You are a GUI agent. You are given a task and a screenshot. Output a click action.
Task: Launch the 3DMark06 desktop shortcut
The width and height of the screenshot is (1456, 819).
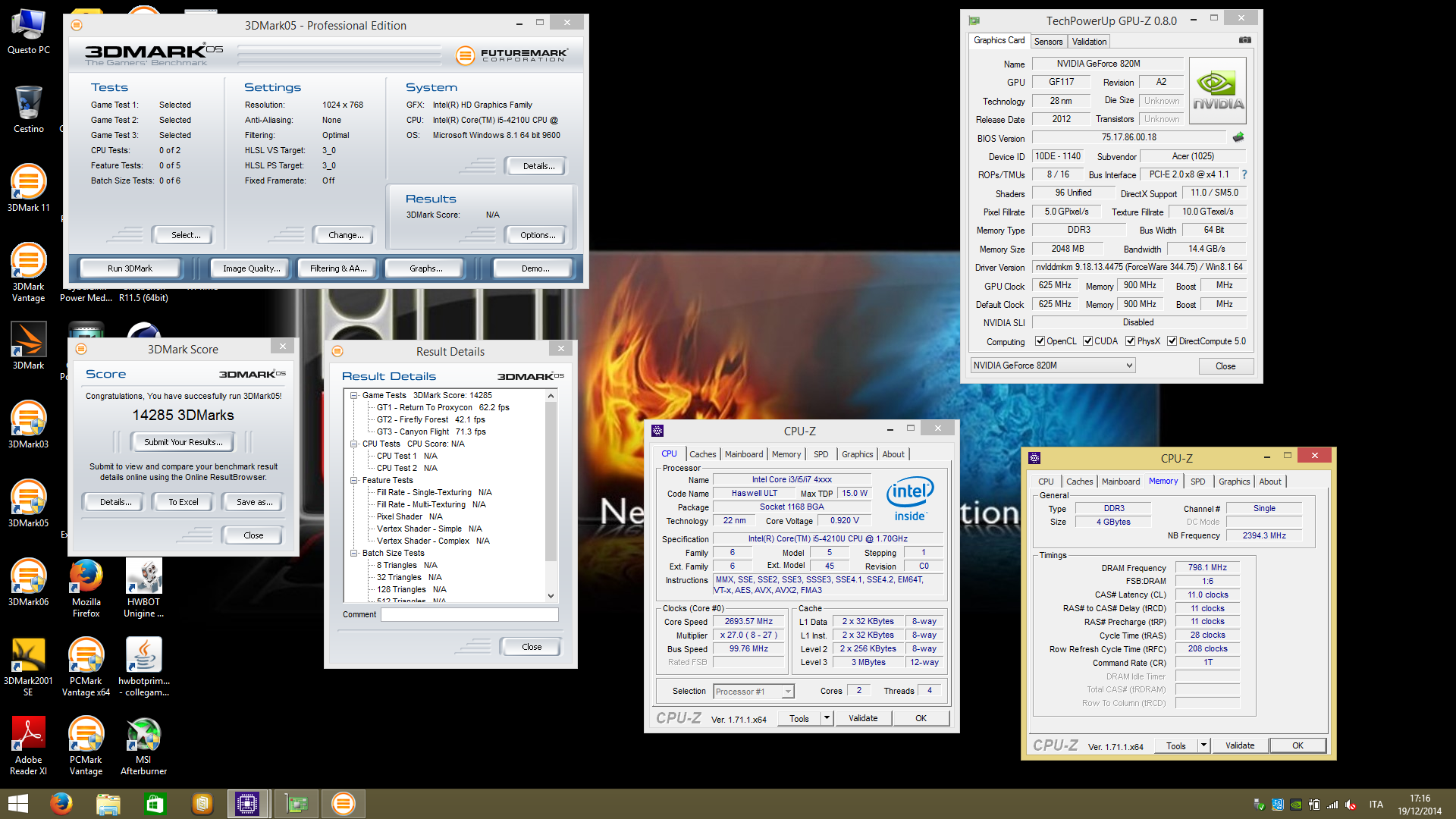tap(28, 582)
